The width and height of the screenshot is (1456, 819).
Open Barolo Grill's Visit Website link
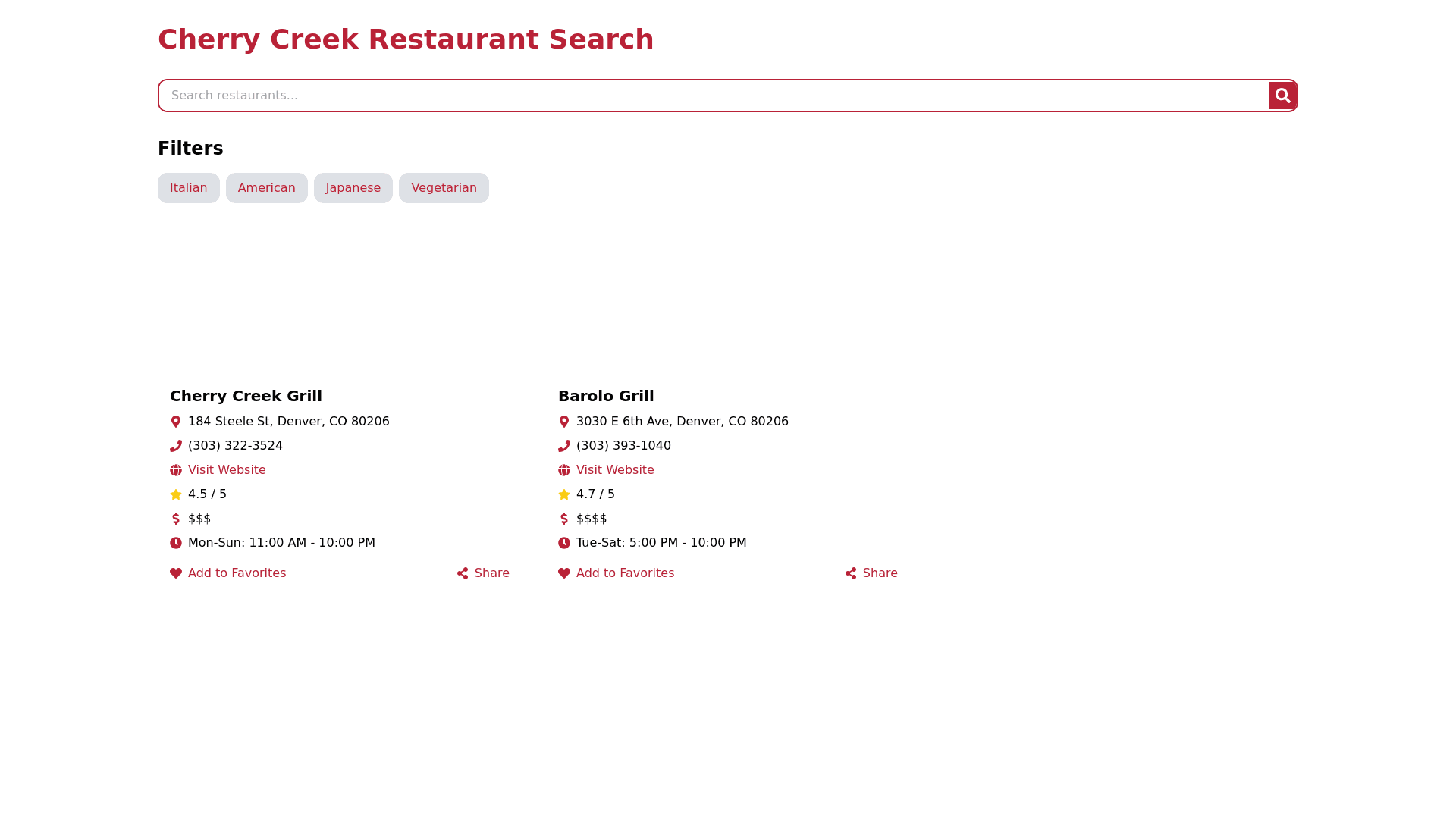[x=615, y=470]
